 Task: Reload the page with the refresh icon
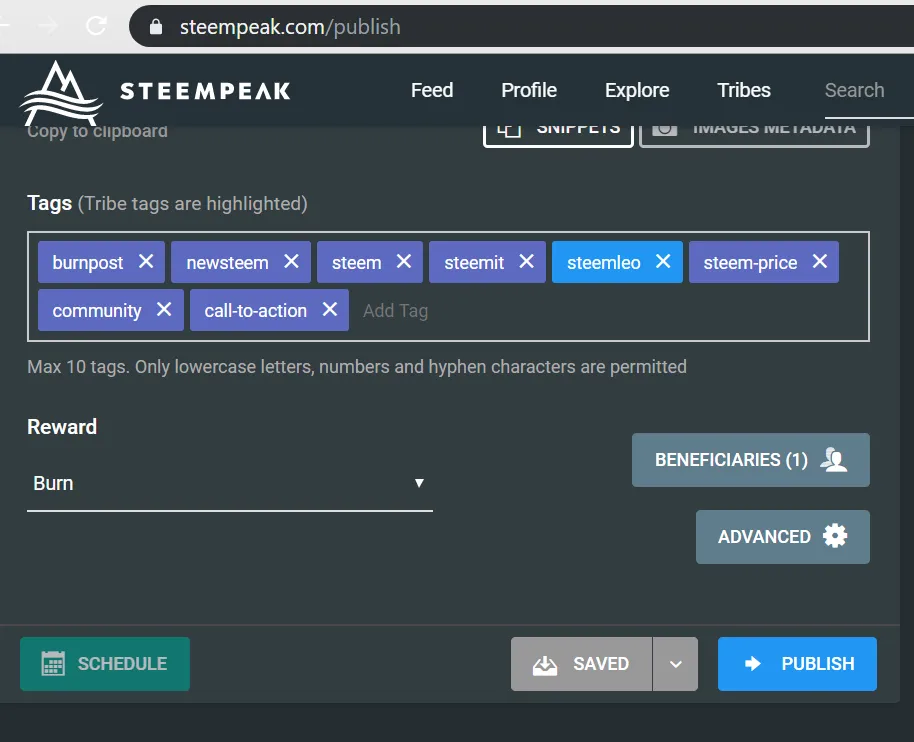coord(97,26)
